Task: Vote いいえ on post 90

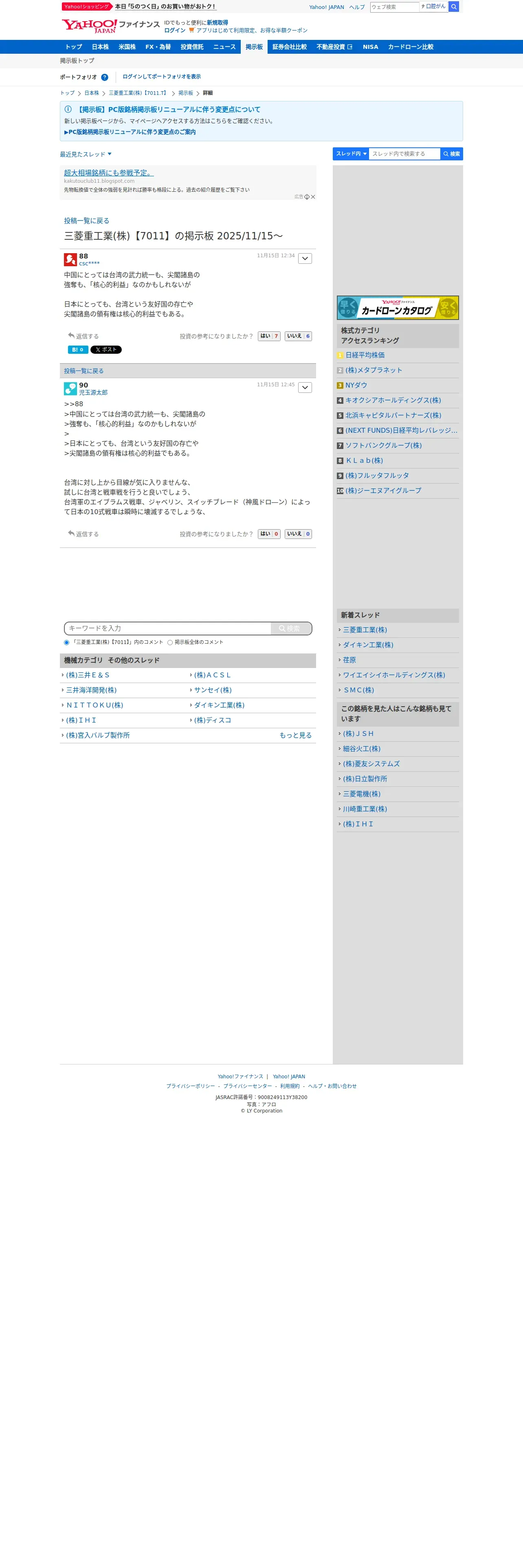Action: click(x=298, y=534)
